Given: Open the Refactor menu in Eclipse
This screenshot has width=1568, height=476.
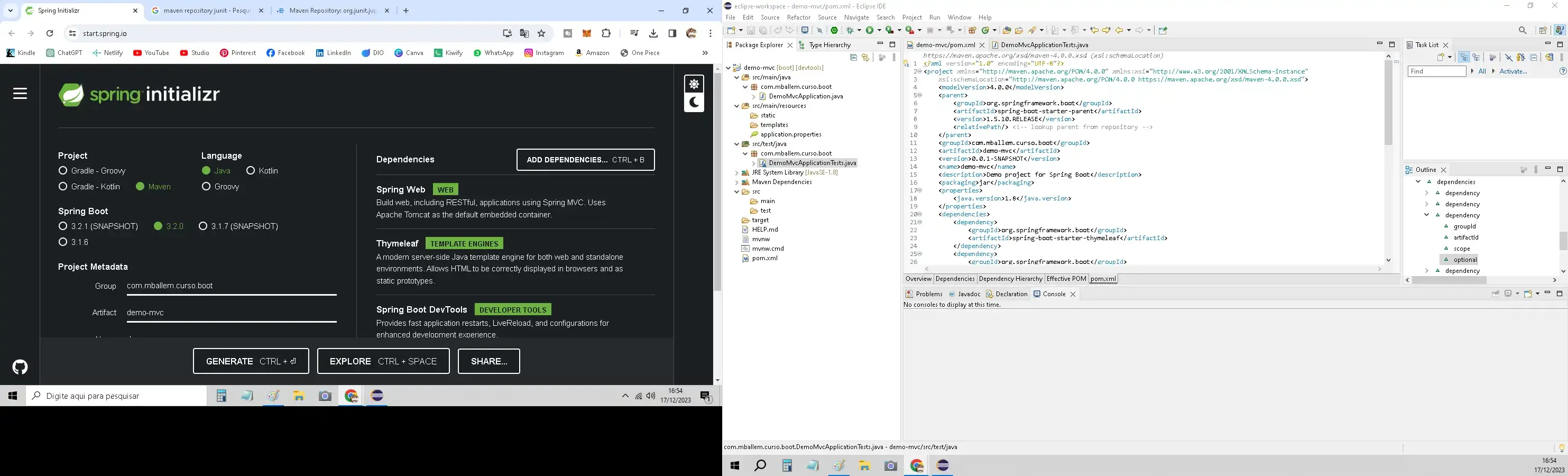Looking at the screenshot, I should (799, 17).
